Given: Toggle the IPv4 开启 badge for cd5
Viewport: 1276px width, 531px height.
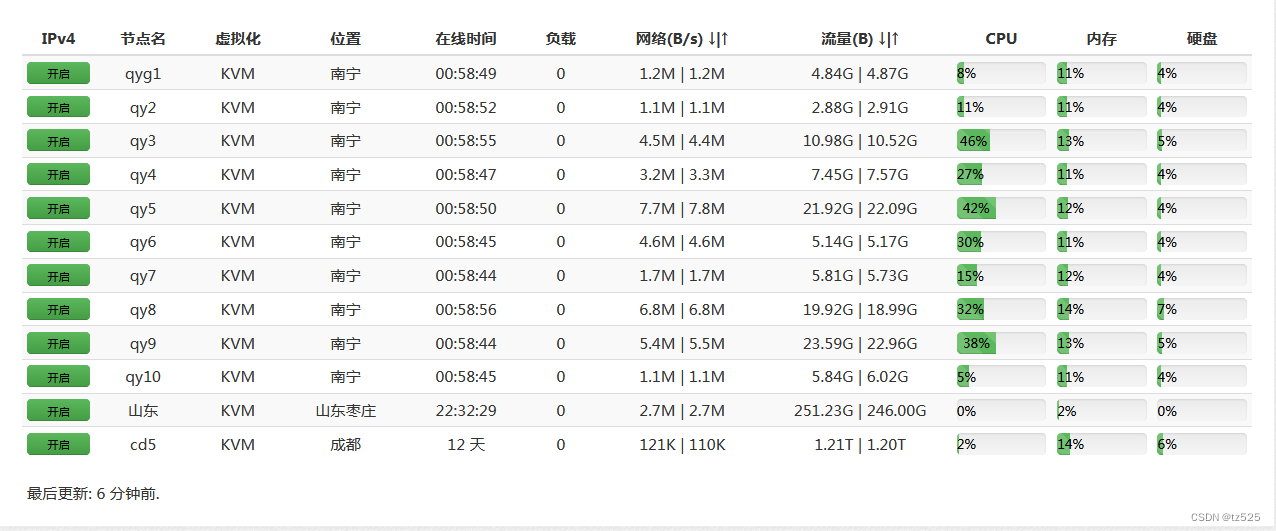Looking at the screenshot, I should coord(58,444).
